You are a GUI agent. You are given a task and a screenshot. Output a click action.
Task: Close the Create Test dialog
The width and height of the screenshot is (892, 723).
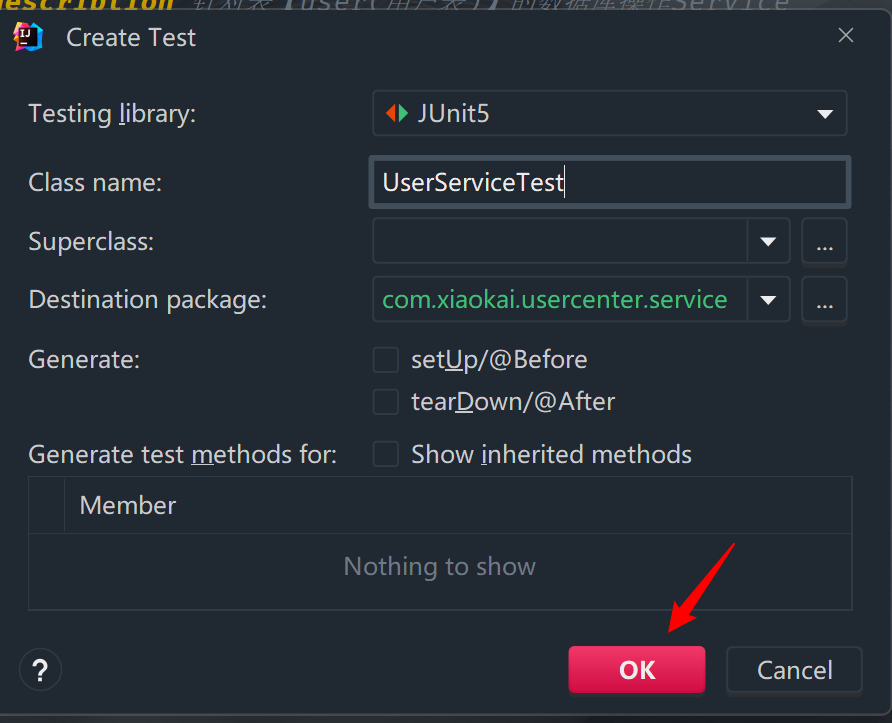coord(846,36)
